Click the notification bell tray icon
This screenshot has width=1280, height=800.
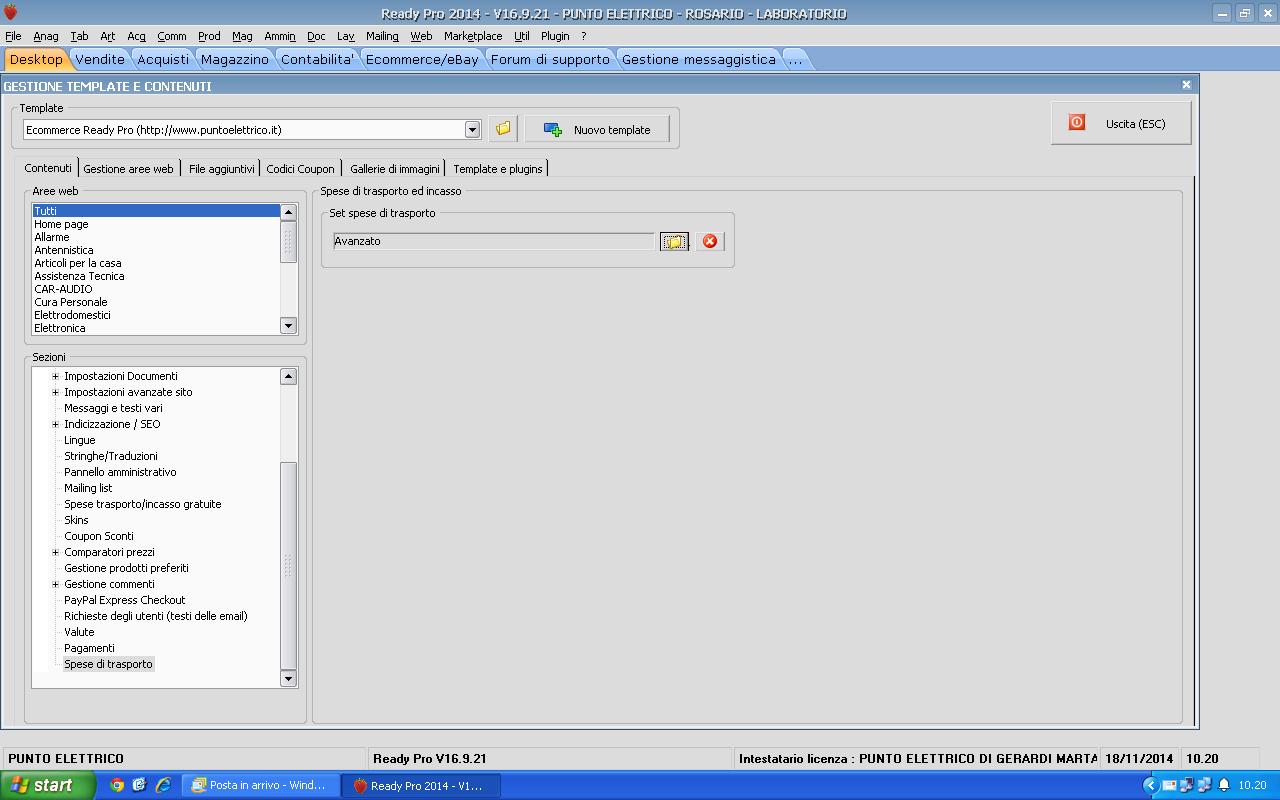point(1222,785)
